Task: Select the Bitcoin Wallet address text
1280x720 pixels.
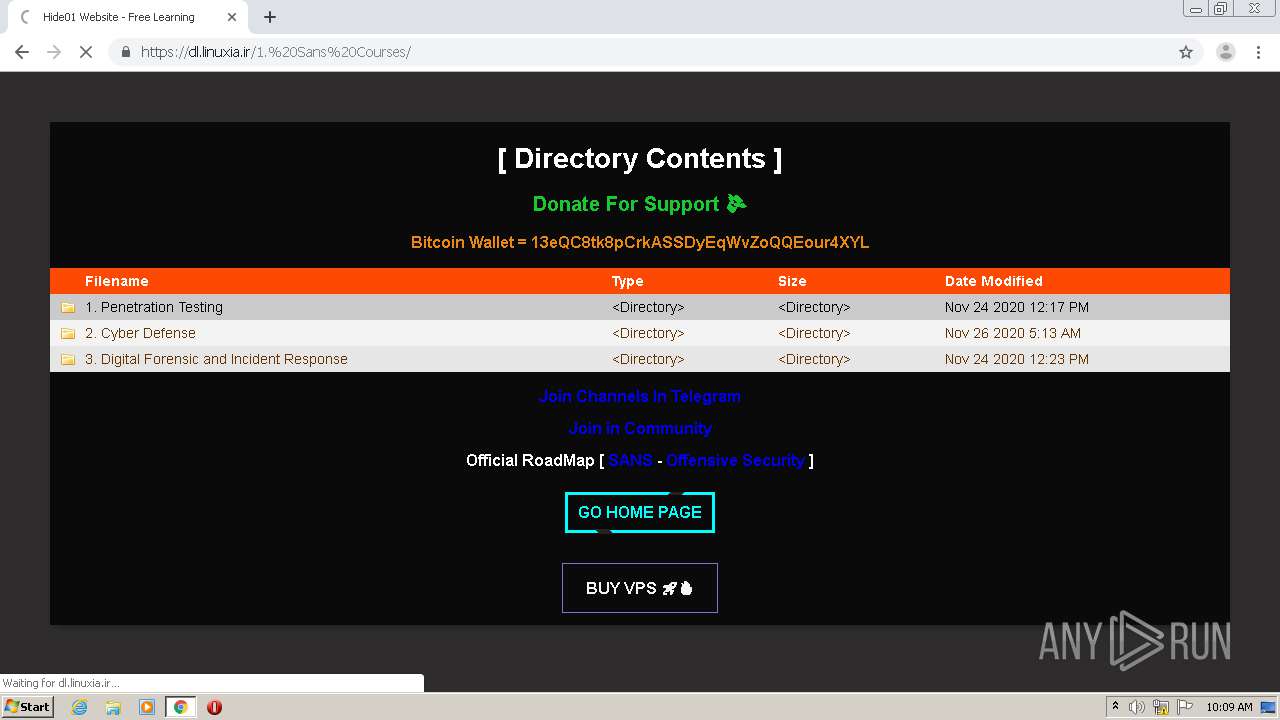Action: coord(700,242)
